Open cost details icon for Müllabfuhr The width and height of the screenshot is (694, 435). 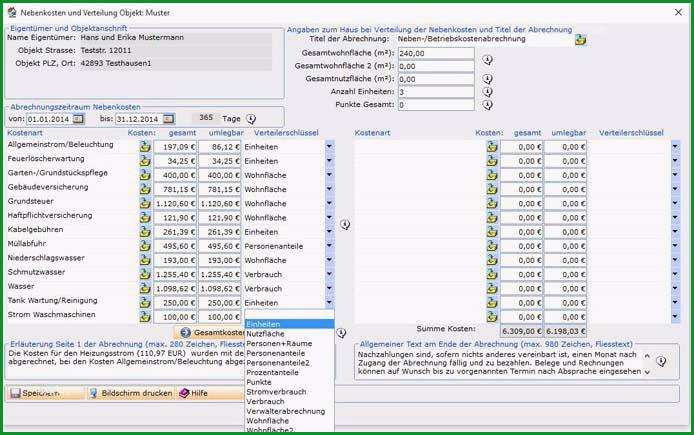(x=145, y=246)
